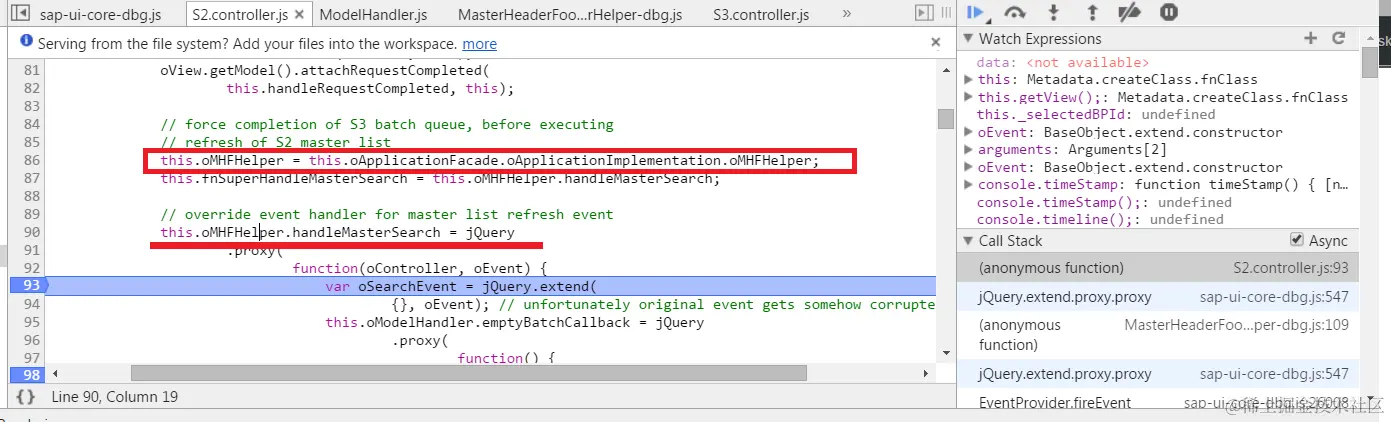1391x422 pixels.
Task: Dismiss the workspace info banner
Action: pyautogui.click(x=936, y=43)
